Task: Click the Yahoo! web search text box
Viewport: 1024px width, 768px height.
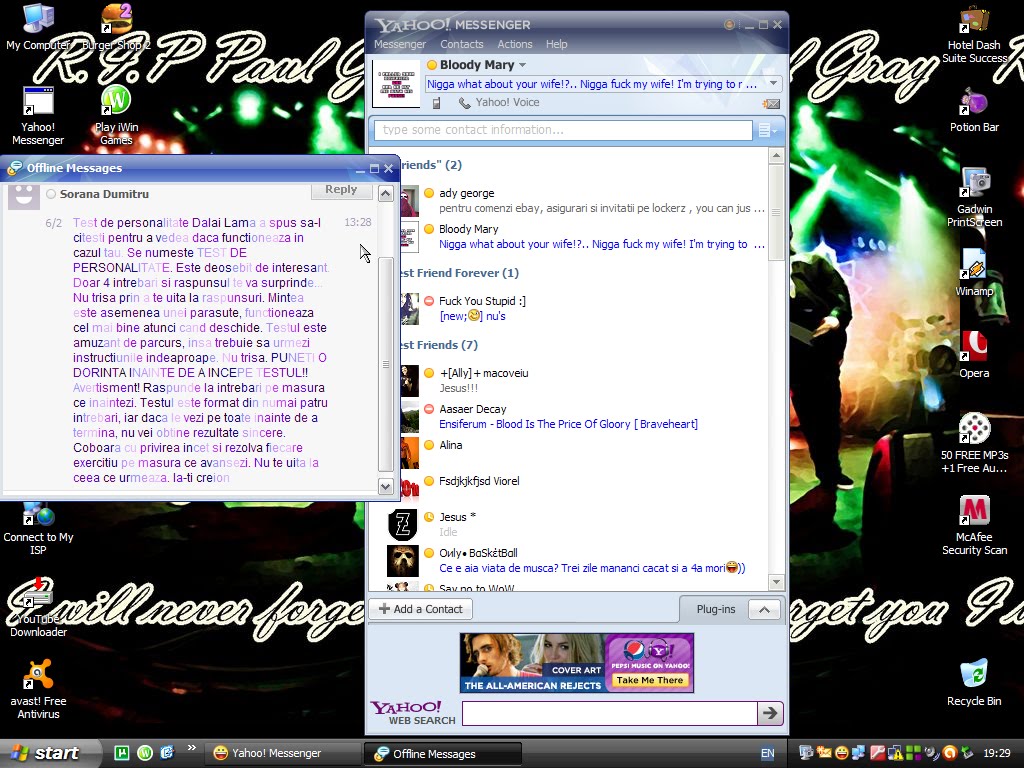Action: [x=609, y=713]
